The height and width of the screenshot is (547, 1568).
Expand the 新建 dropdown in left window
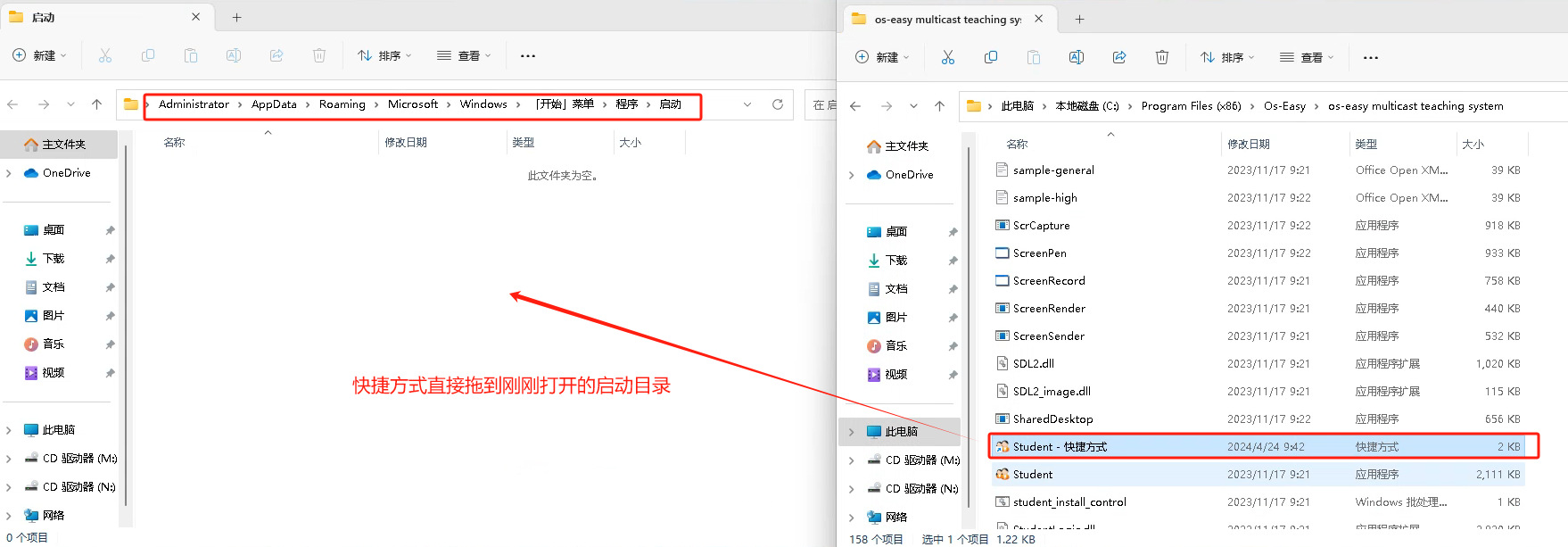click(40, 55)
